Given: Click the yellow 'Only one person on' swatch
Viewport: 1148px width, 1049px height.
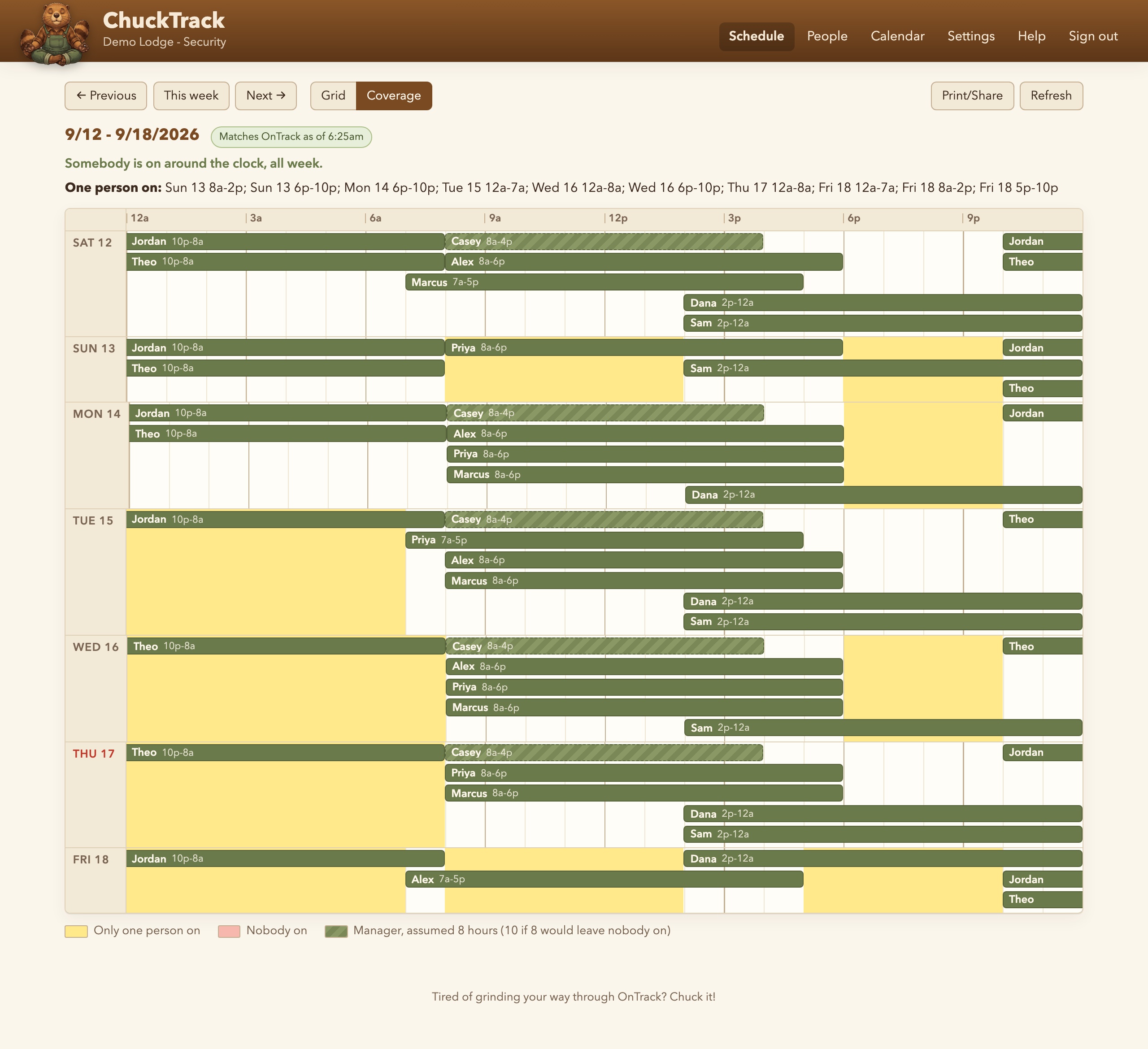Looking at the screenshot, I should pos(76,931).
